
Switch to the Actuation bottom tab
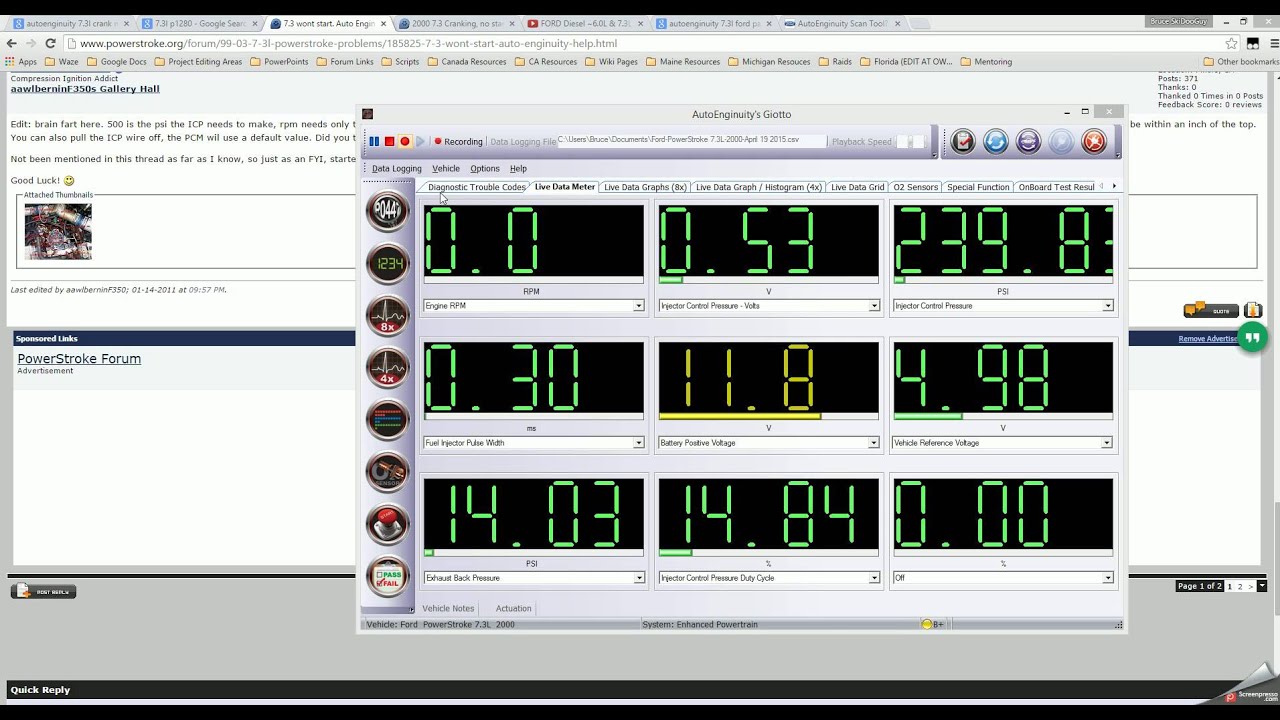point(514,608)
